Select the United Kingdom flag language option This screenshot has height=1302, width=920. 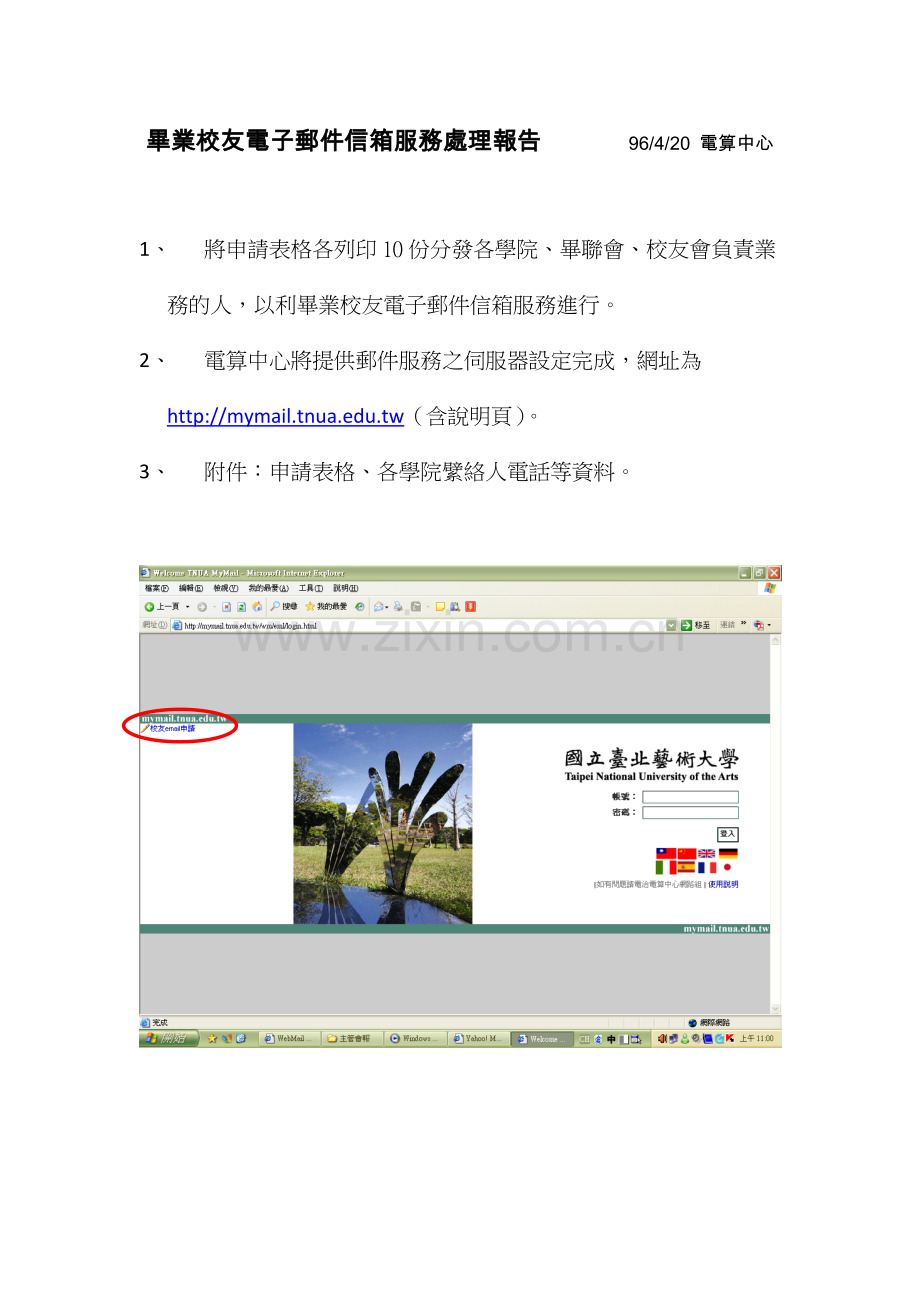[706, 853]
